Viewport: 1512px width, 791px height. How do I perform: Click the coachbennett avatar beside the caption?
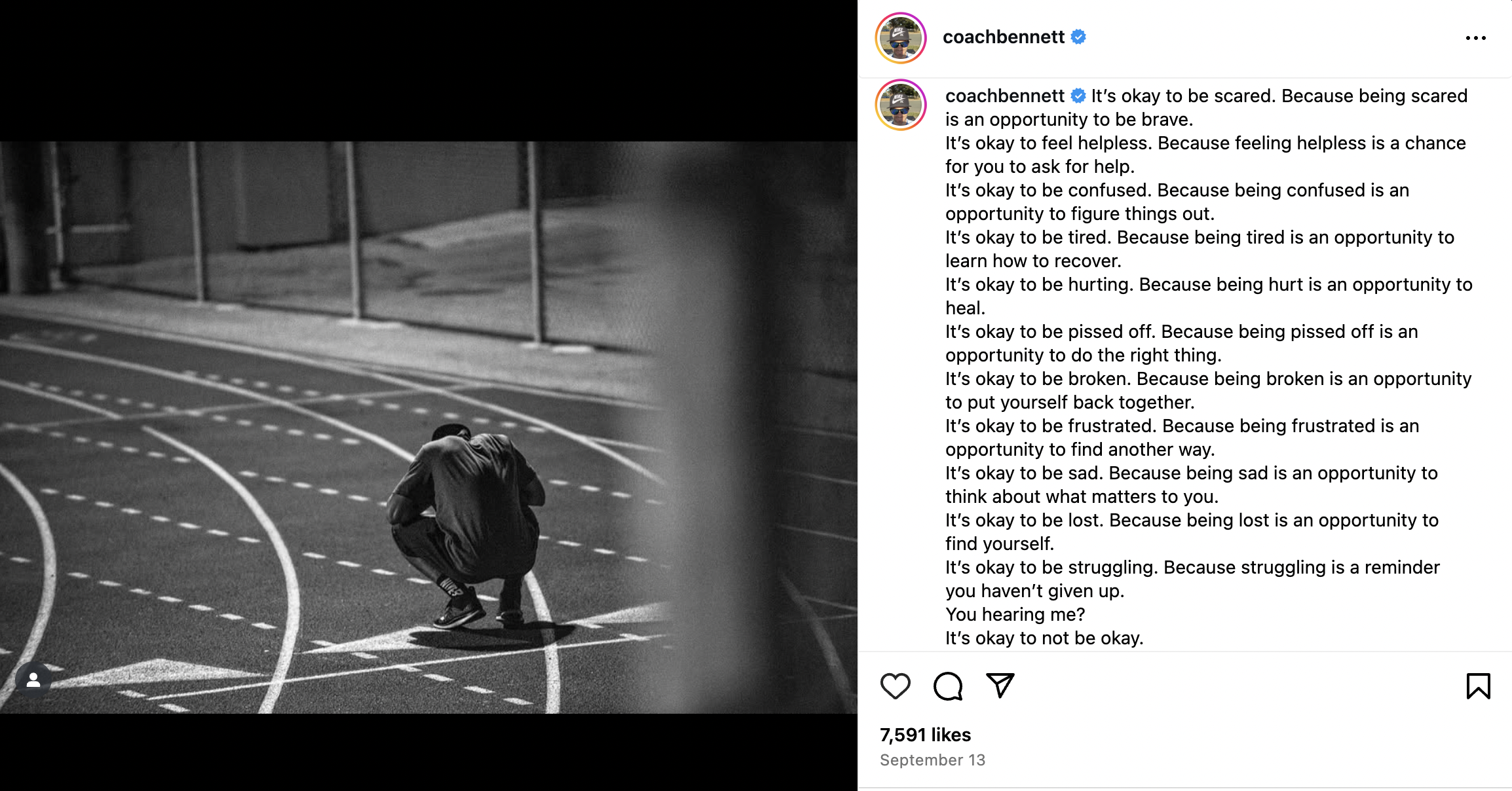pyautogui.click(x=900, y=105)
